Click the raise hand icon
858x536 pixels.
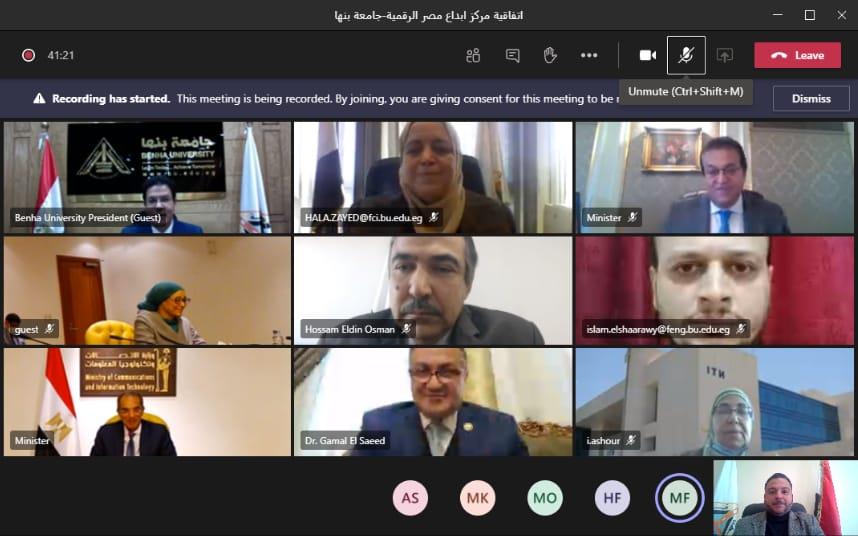(x=550, y=55)
